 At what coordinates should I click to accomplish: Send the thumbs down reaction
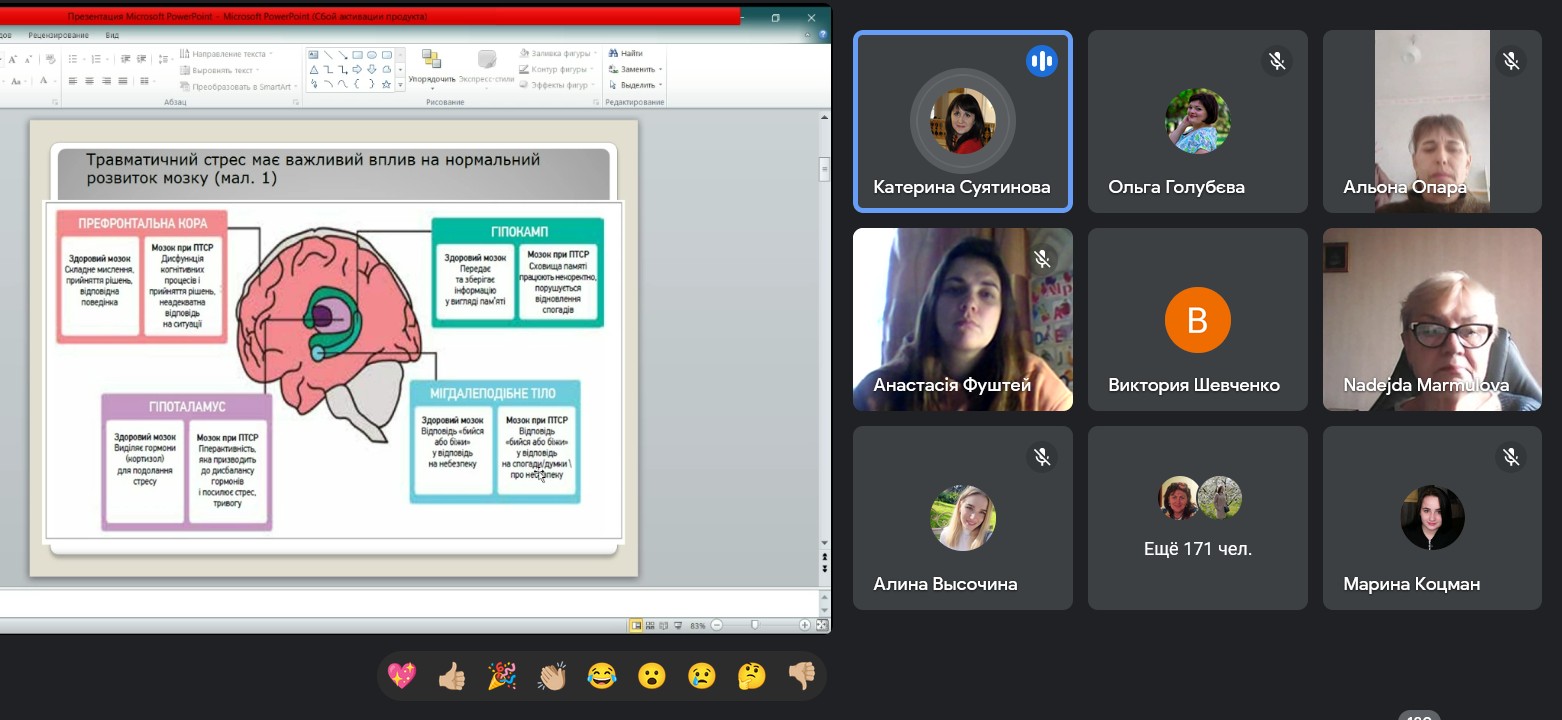coord(802,676)
